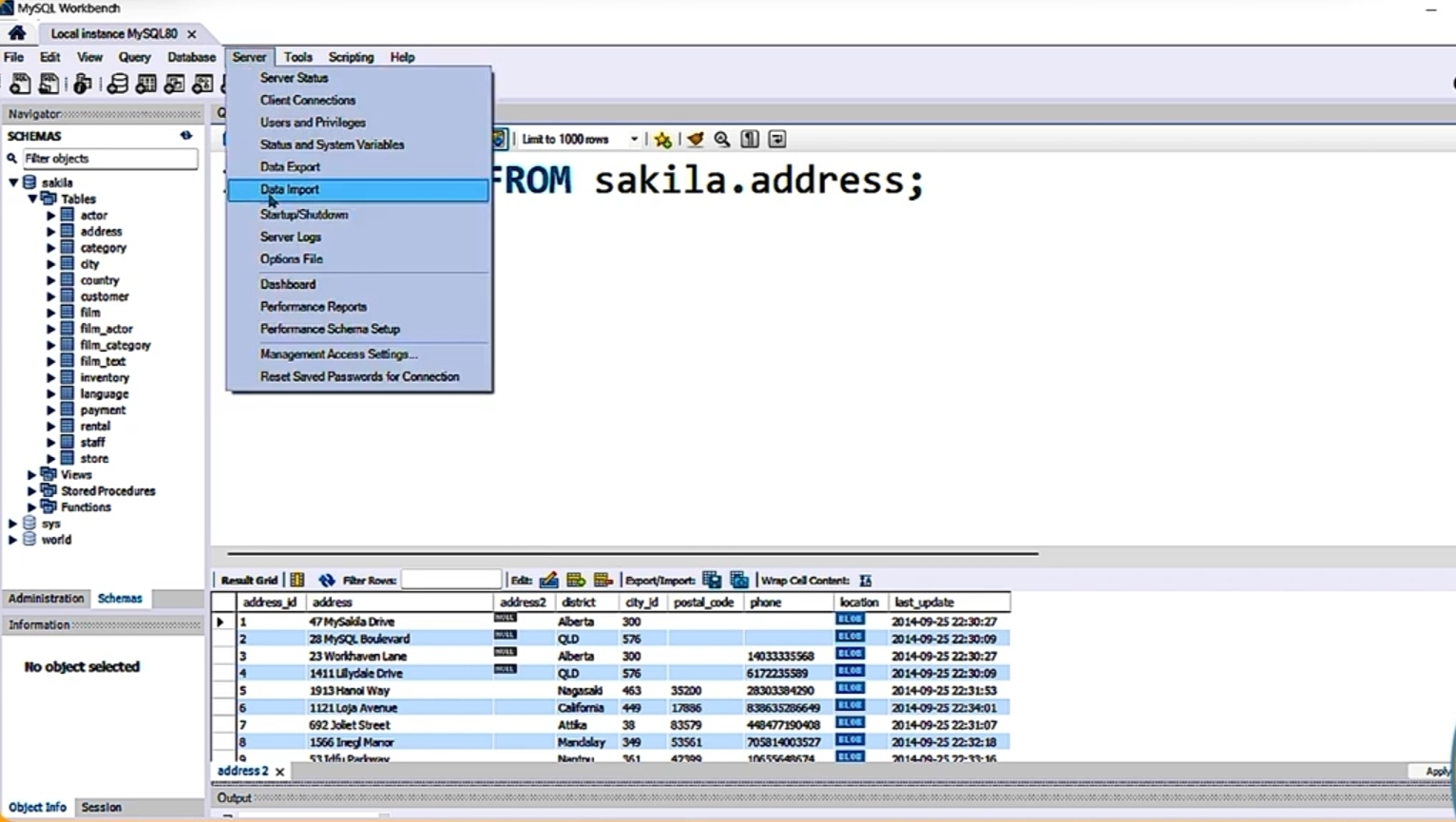Expand the address table node
The width and height of the screenshot is (1456, 822).
point(51,232)
